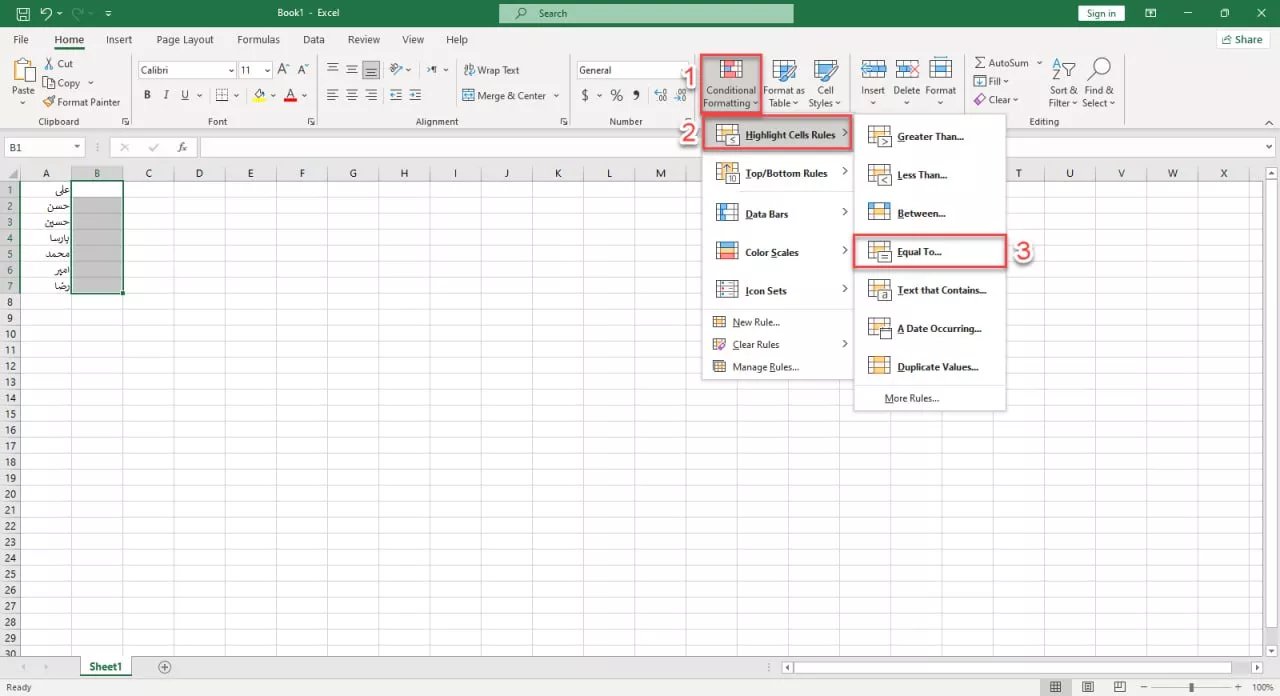
Task: Click the Undo arrow icon
Action: coord(45,13)
